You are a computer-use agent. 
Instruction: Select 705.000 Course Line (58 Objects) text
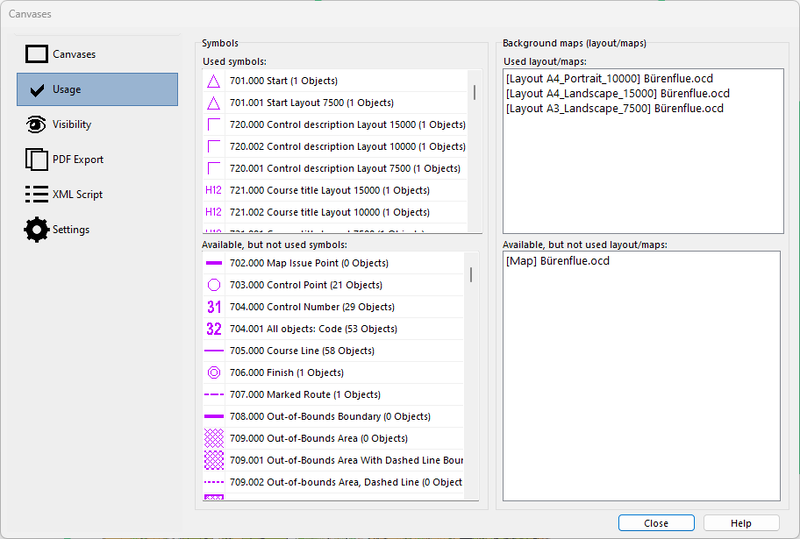pyautogui.click(x=302, y=351)
